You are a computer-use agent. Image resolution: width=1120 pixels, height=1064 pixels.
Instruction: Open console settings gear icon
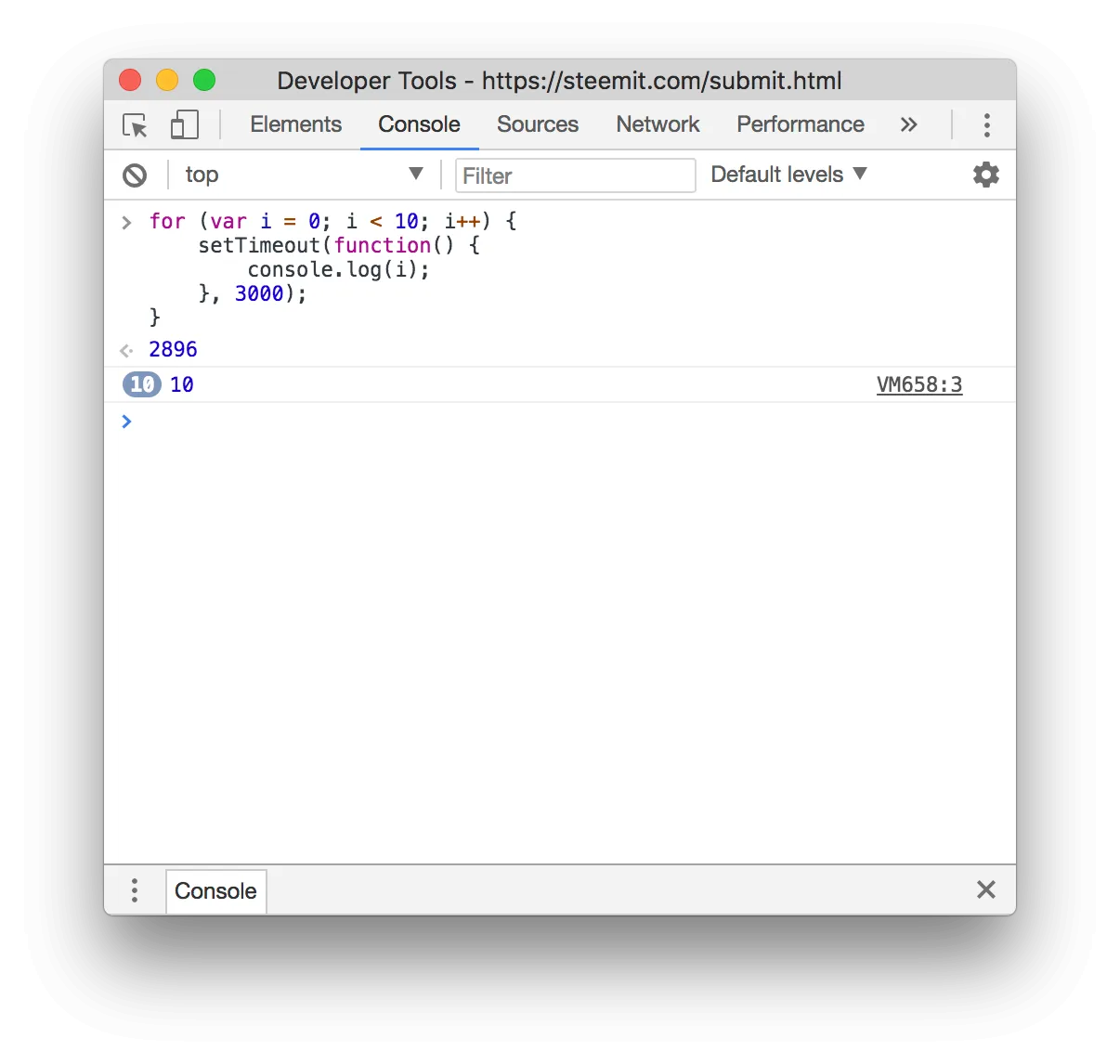coord(985,175)
